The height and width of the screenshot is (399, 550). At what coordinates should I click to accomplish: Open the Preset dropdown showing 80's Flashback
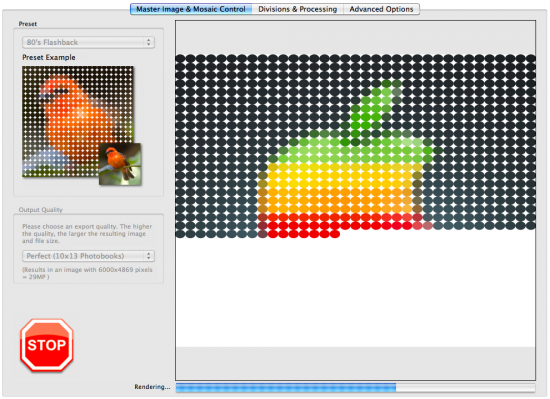click(88, 42)
